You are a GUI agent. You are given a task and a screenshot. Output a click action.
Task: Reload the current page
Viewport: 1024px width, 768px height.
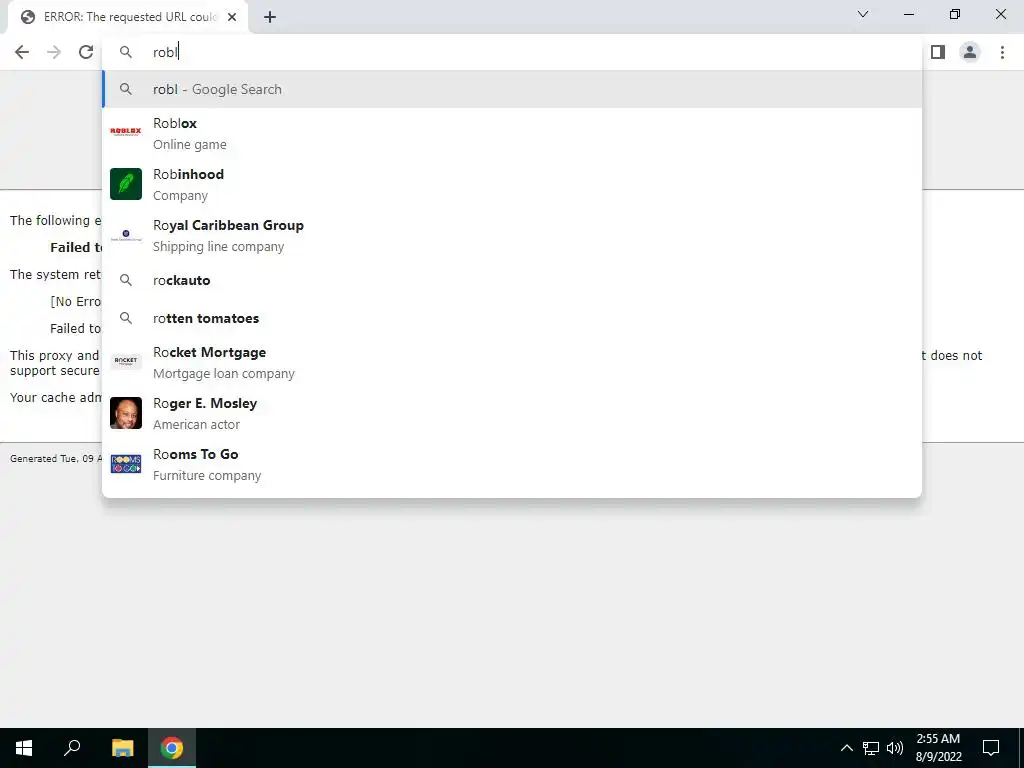(86, 52)
